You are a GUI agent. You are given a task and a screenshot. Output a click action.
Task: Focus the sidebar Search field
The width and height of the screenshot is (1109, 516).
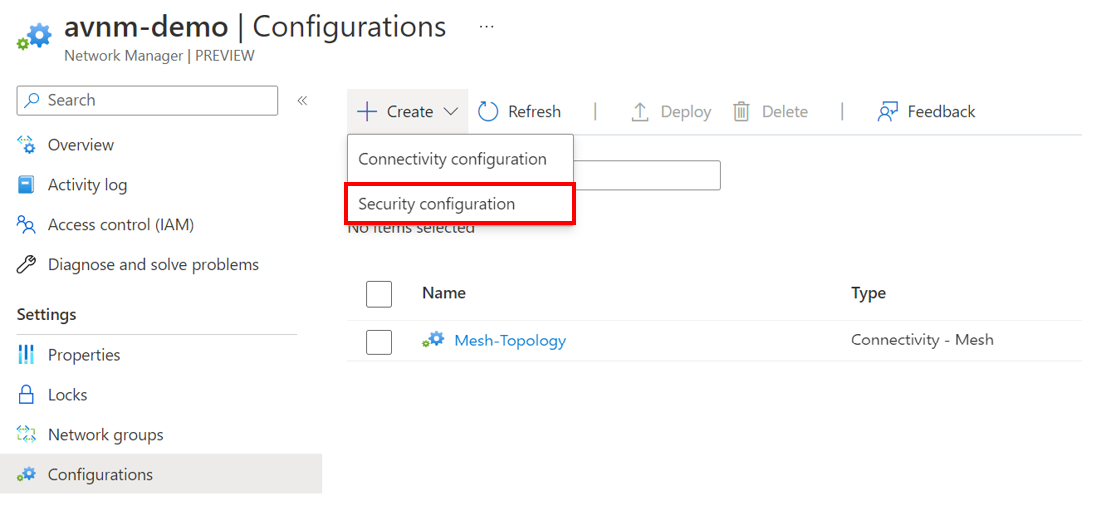(x=147, y=100)
